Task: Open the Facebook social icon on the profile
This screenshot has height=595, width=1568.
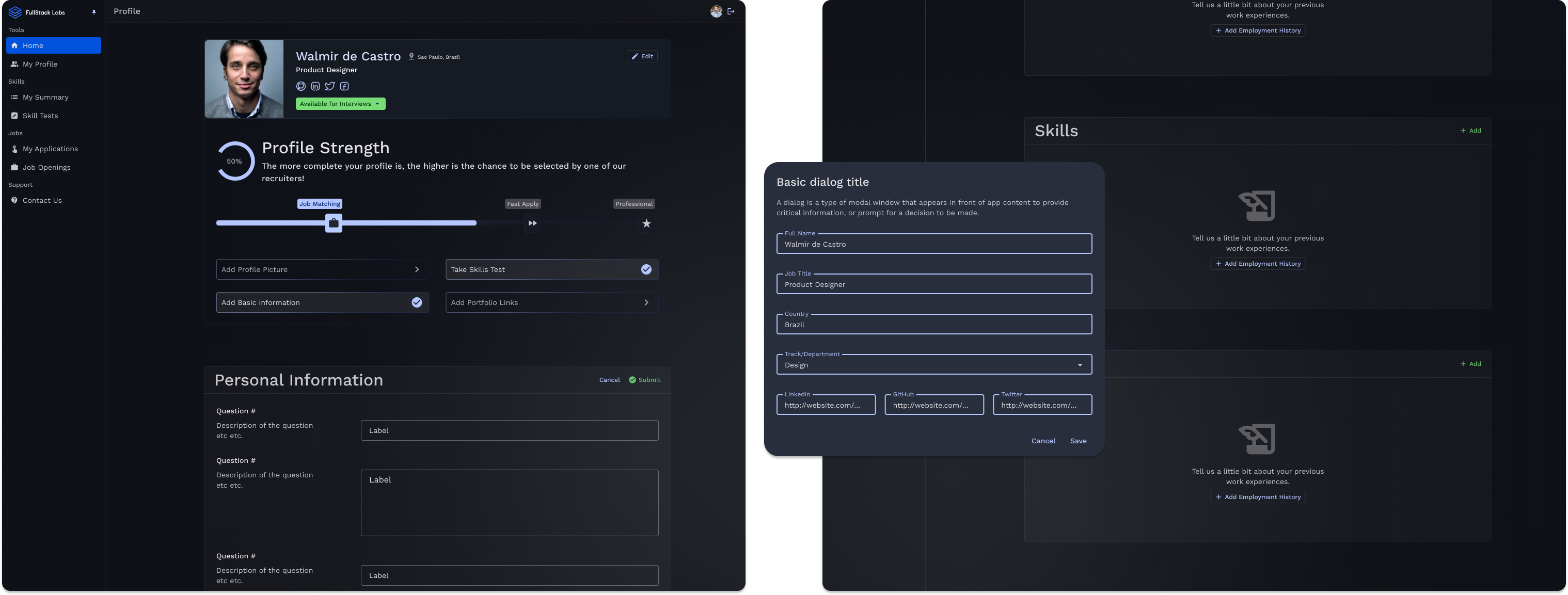Action: [344, 86]
